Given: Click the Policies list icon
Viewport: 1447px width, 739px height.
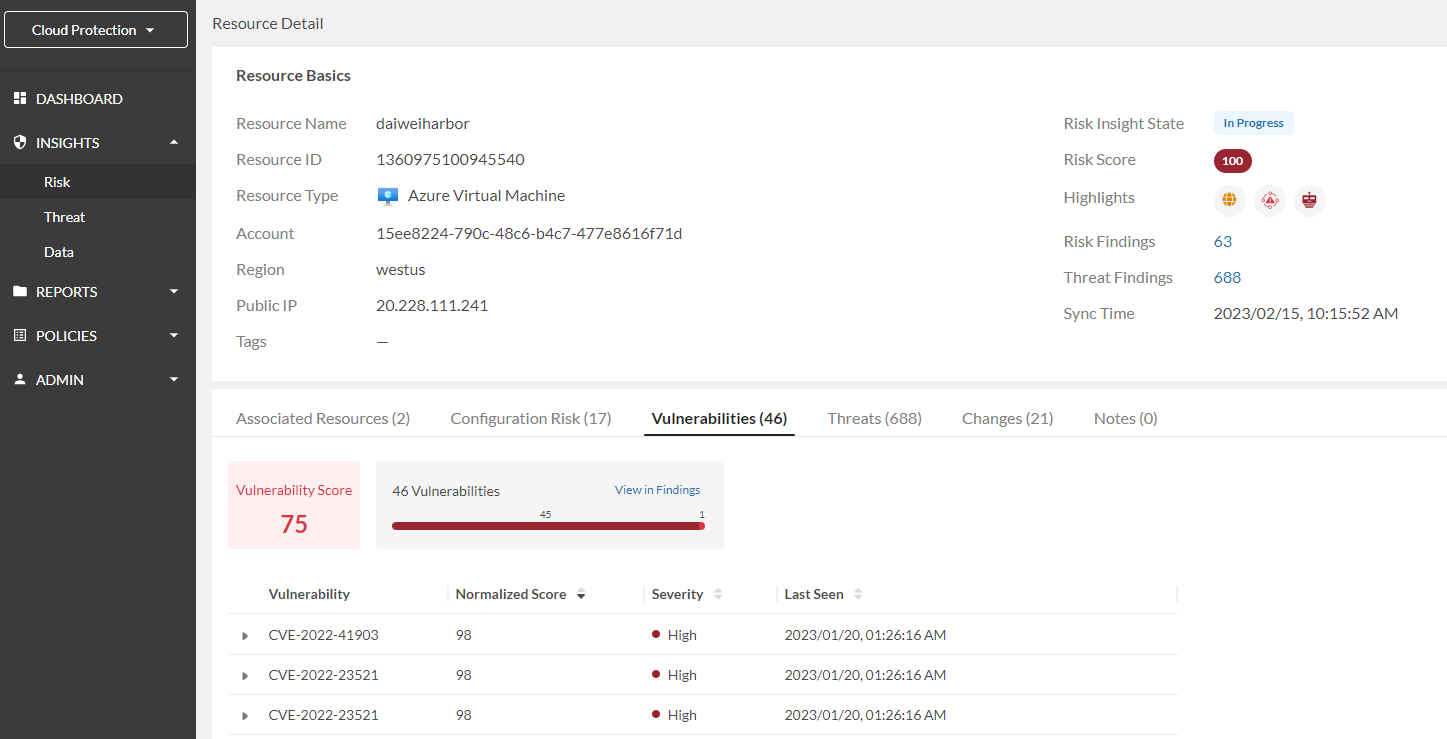Looking at the screenshot, I should click(x=19, y=336).
